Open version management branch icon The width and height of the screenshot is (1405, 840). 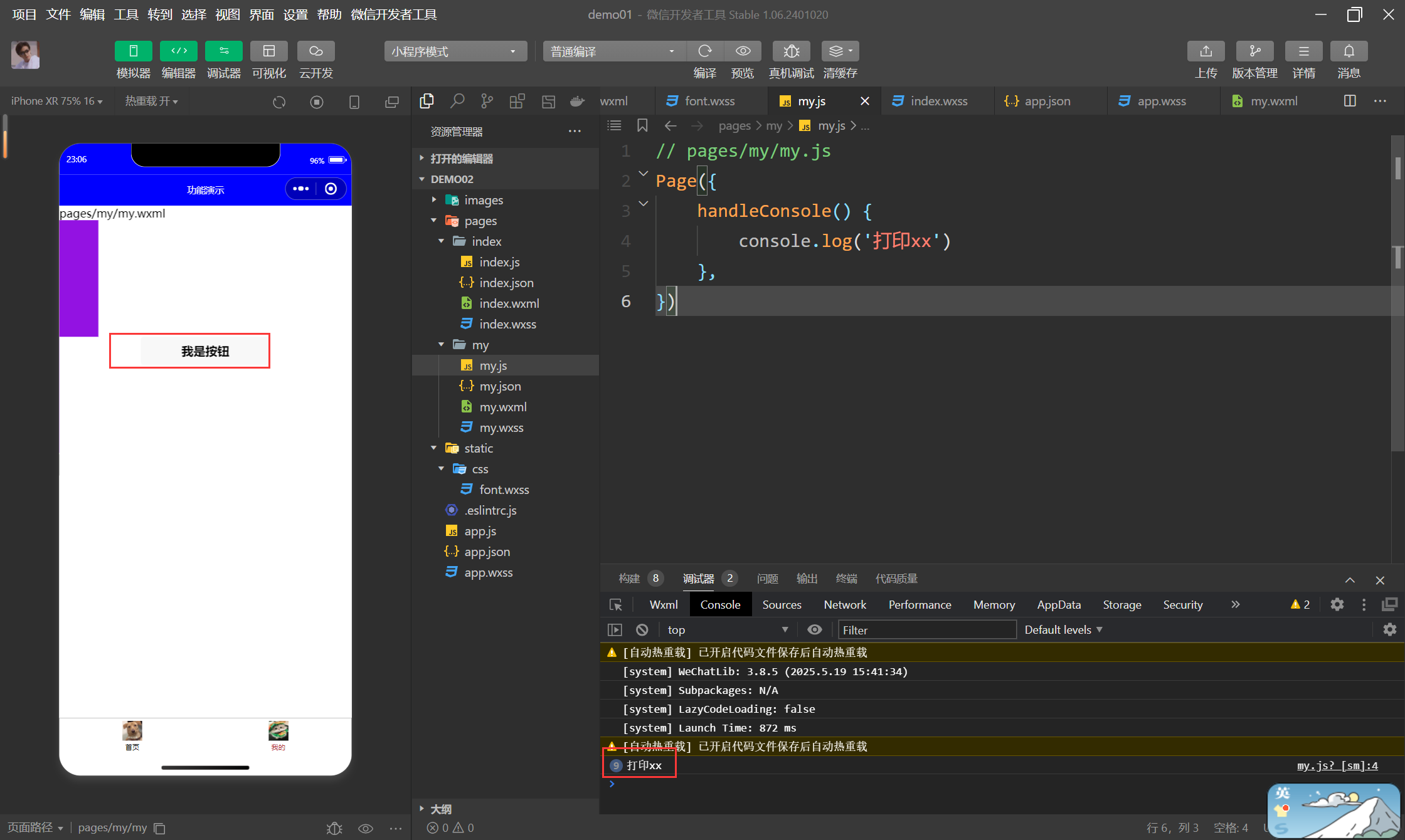pyautogui.click(x=1254, y=51)
